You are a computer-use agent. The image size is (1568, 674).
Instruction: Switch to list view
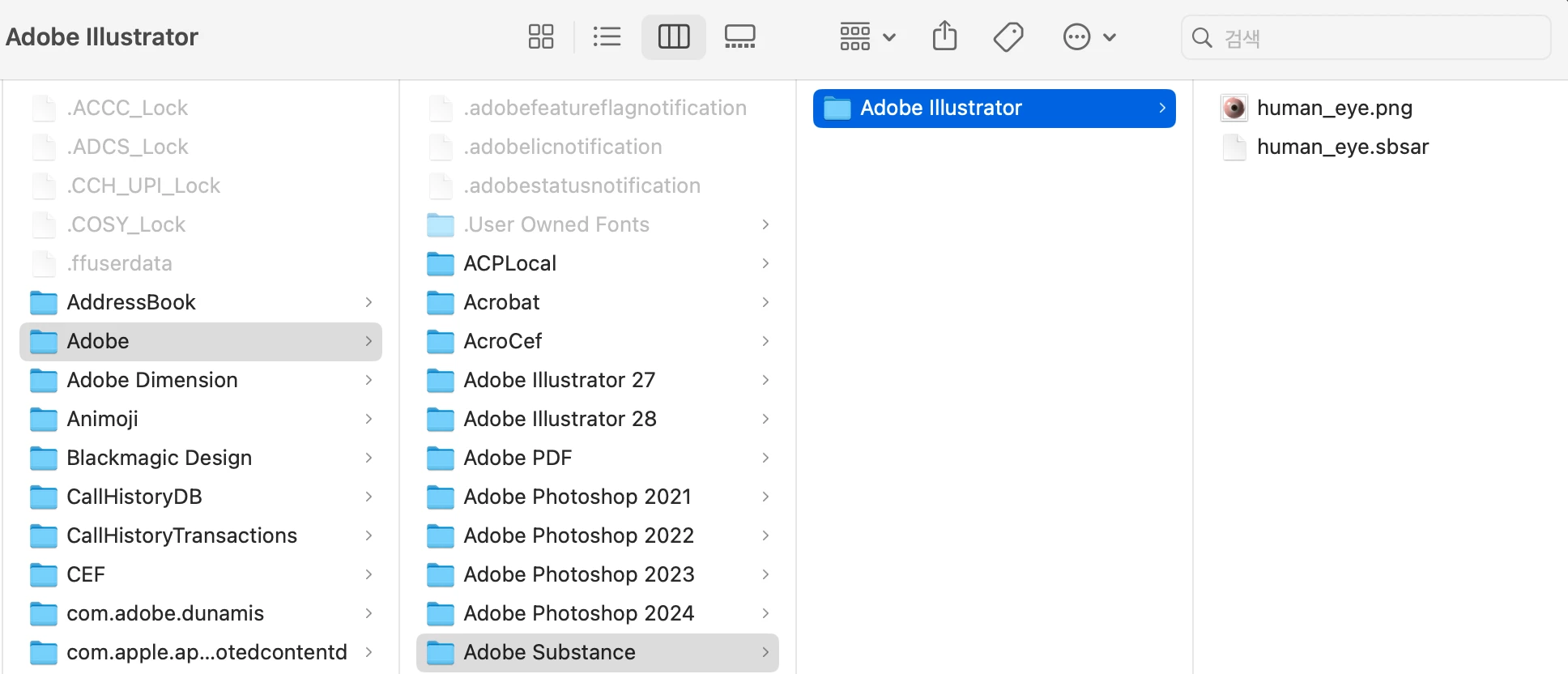607,36
